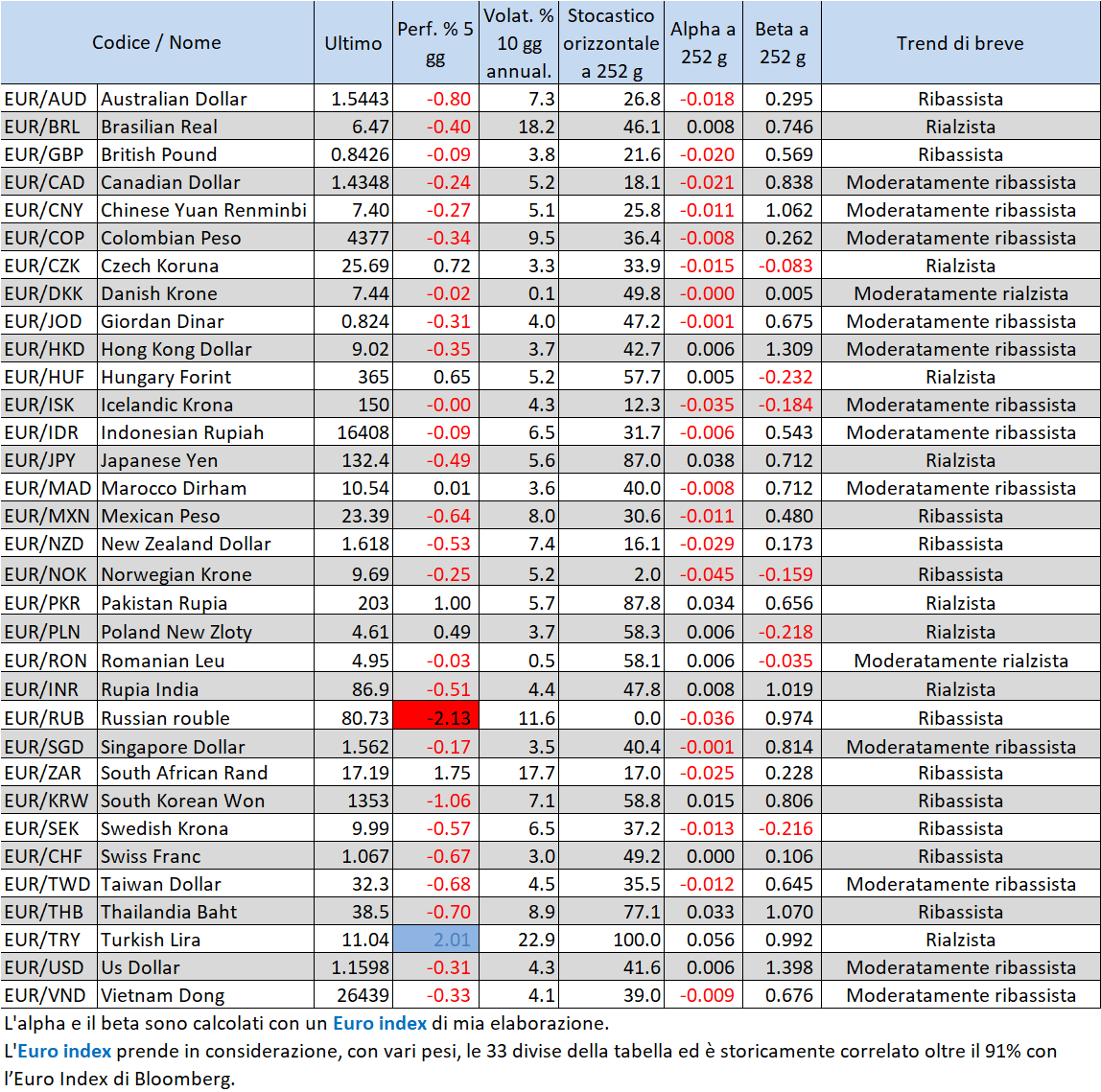The image size is (1101, 1092).
Task: Click the 'Taiwan Dollar' name cell
Action: [x=206, y=884]
